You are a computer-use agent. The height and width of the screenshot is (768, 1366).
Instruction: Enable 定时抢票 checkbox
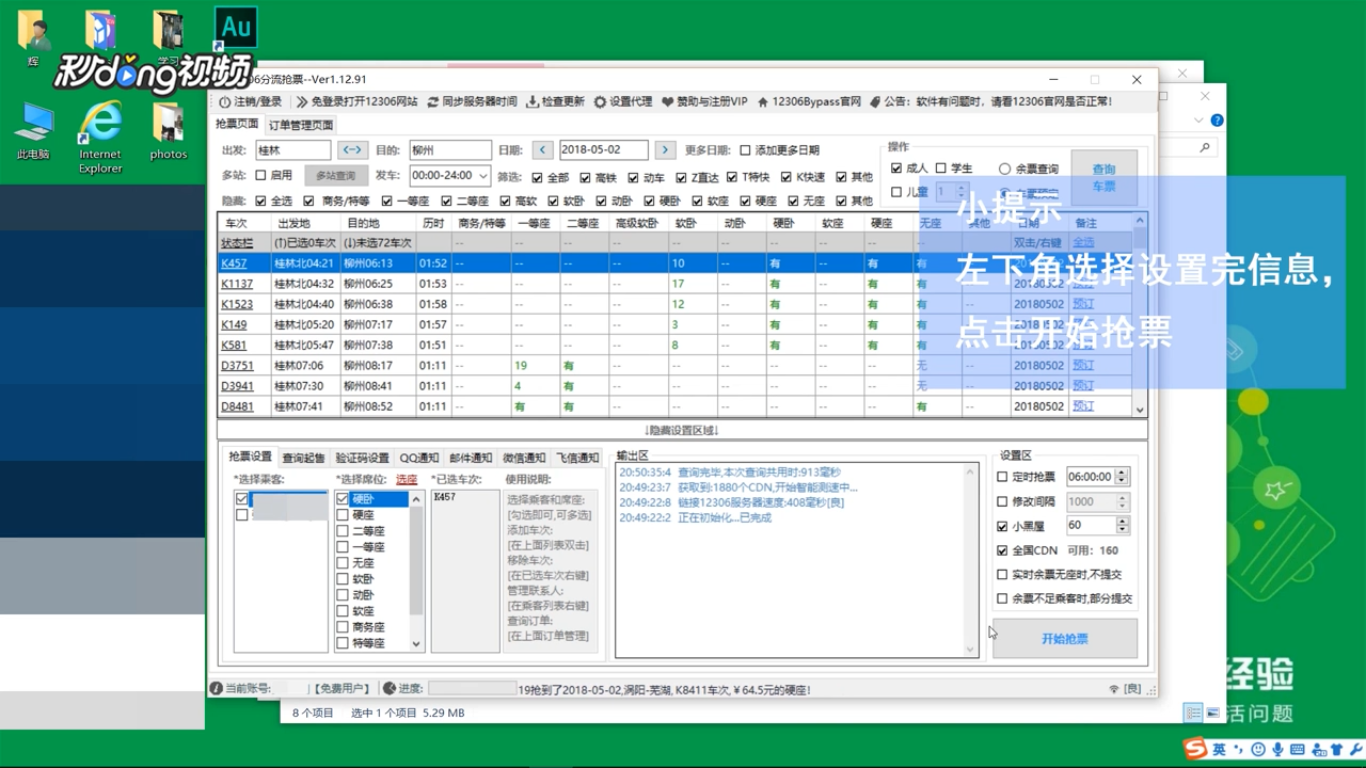click(x=1002, y=477)
